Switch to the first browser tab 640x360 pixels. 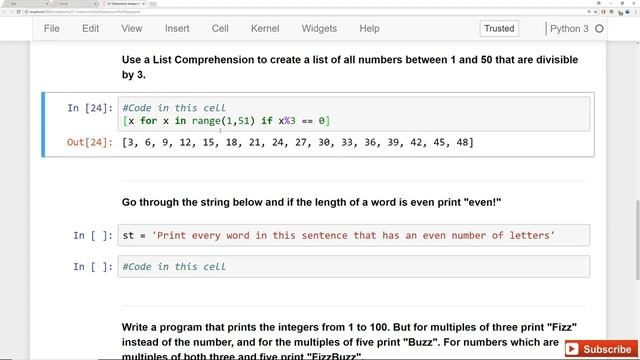point(25,4)
